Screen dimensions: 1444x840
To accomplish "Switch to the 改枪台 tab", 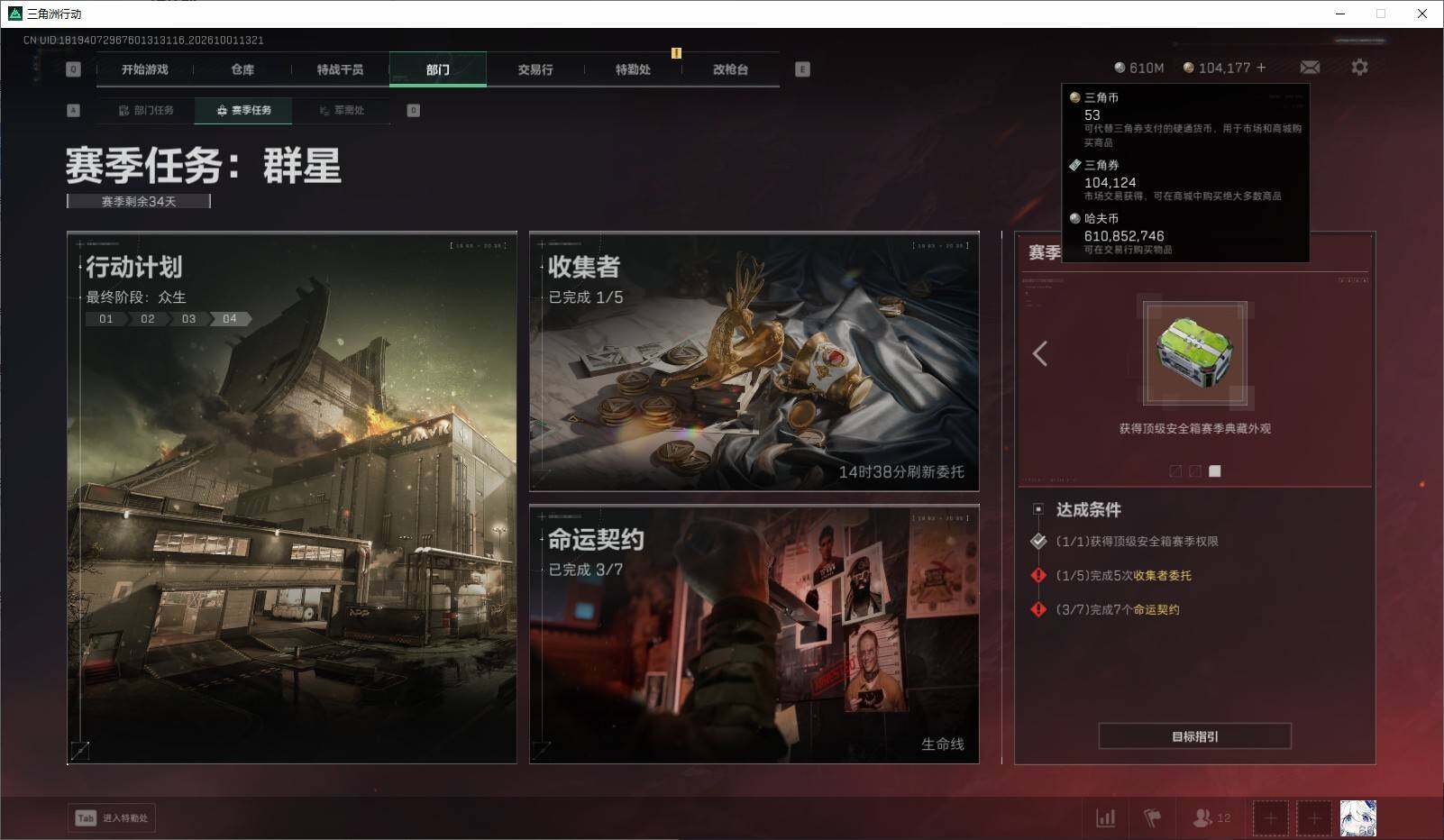I will tap(730, 69).
